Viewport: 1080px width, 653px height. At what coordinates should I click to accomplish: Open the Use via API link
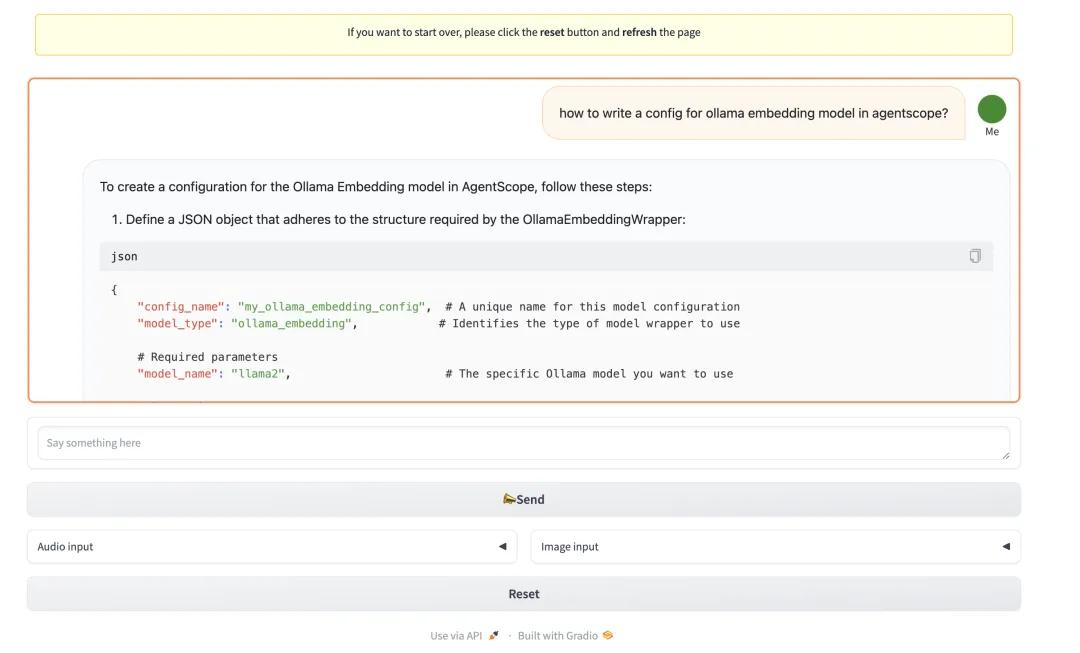457,636
